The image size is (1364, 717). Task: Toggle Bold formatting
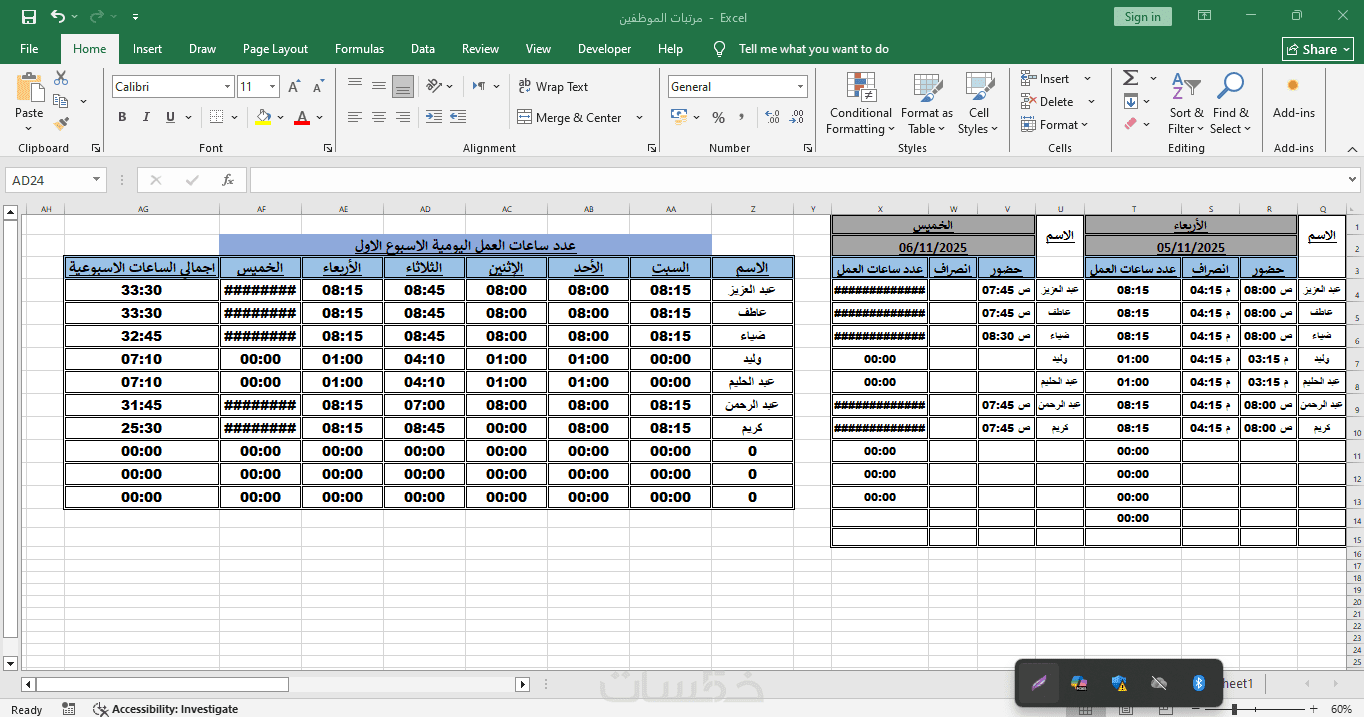(122, 117)
